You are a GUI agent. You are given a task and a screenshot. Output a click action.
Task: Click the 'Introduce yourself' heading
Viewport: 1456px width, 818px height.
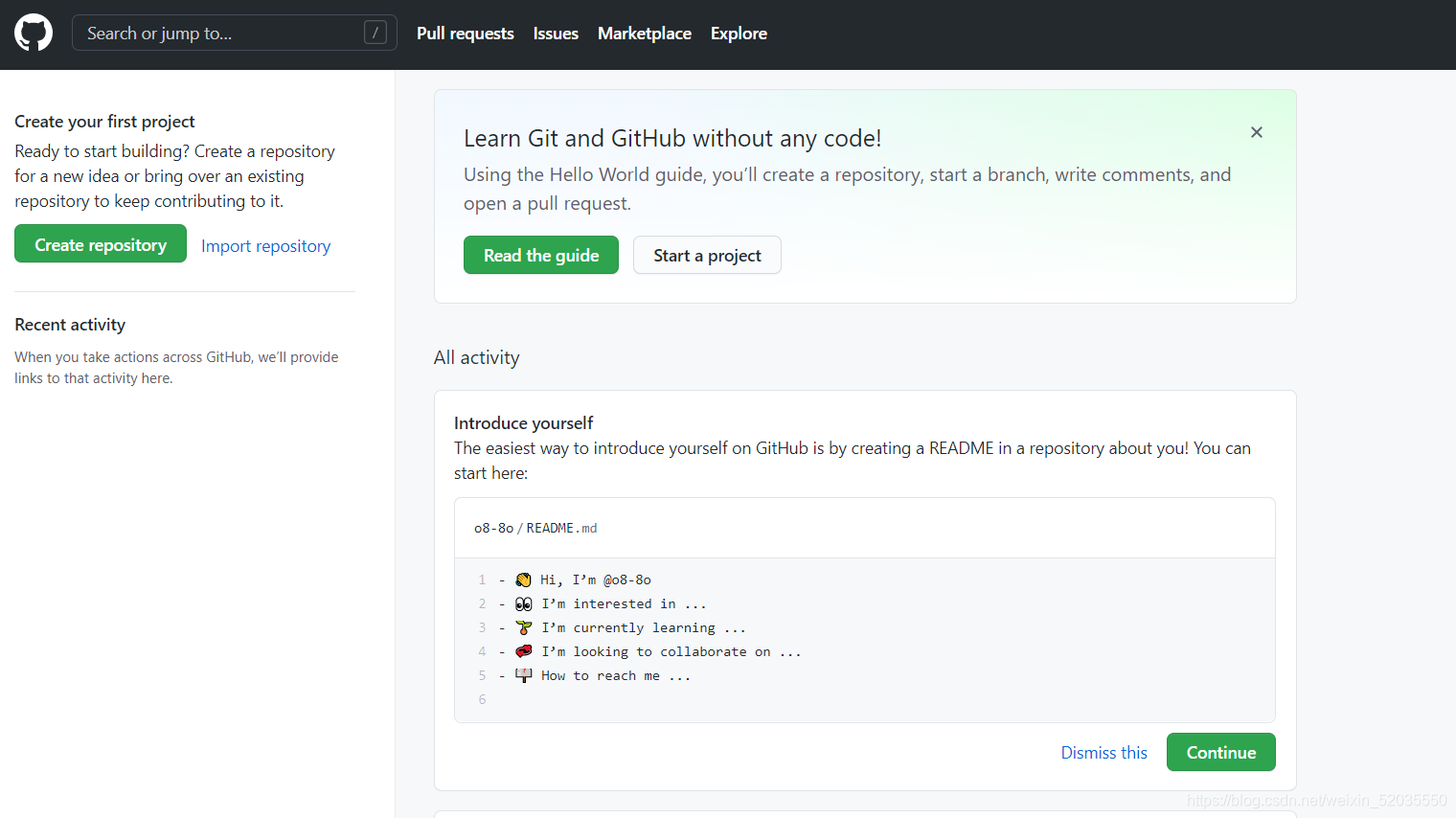(x=523, y=422)
